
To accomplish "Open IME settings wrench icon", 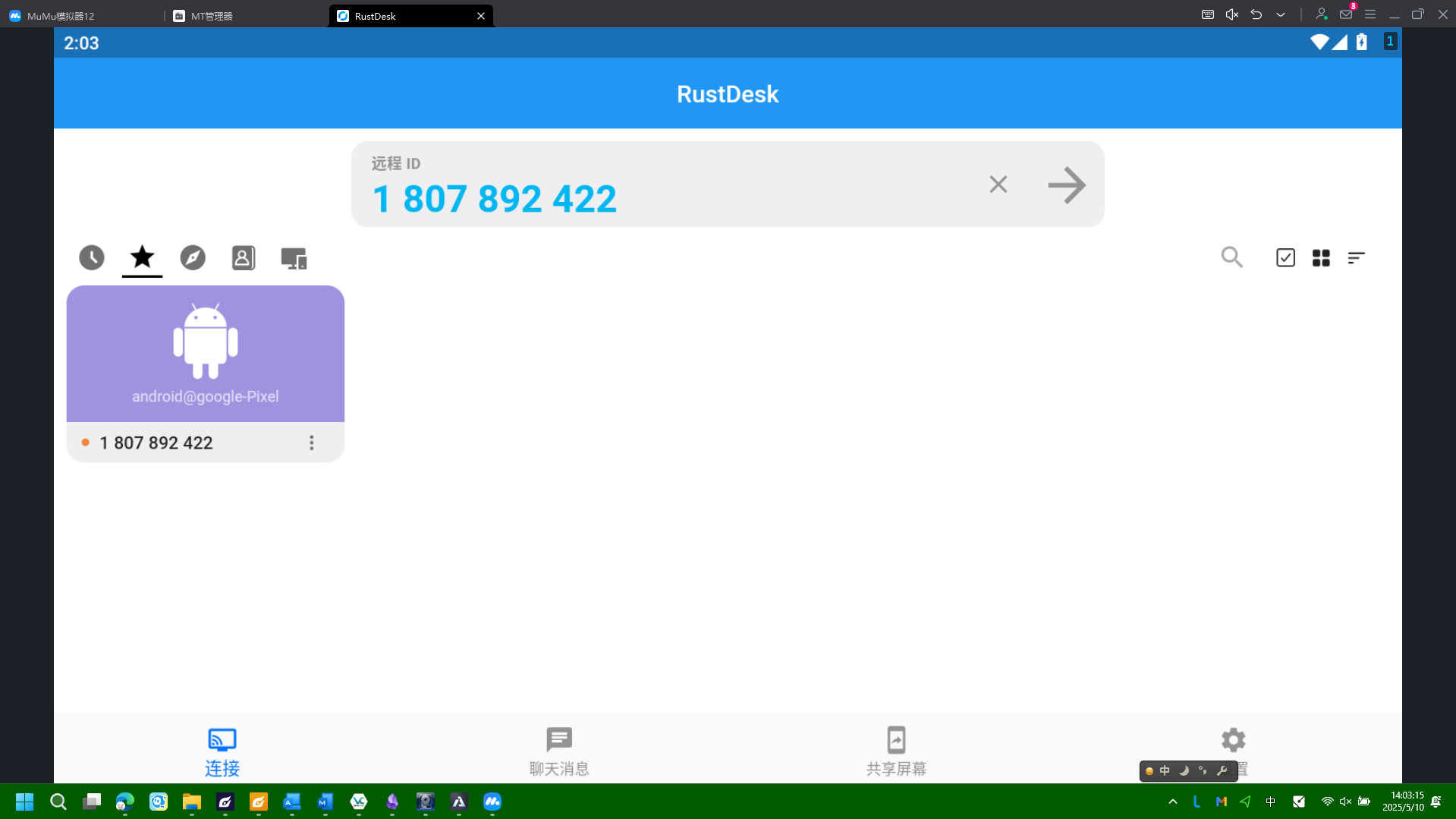I will [x=1222, y=770].
